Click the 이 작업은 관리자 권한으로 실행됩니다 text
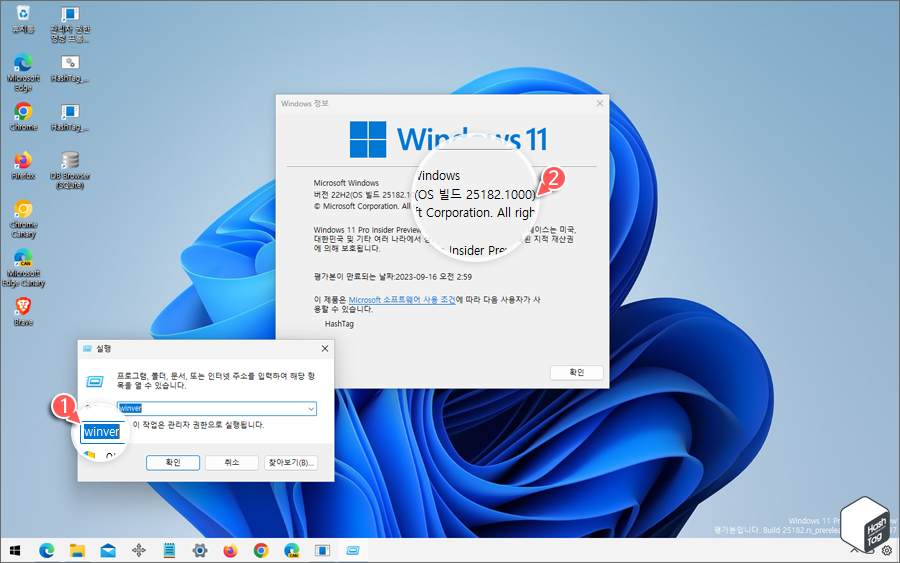Image resolution: width=900 pixels, height=563 pixels. point(199,425)
